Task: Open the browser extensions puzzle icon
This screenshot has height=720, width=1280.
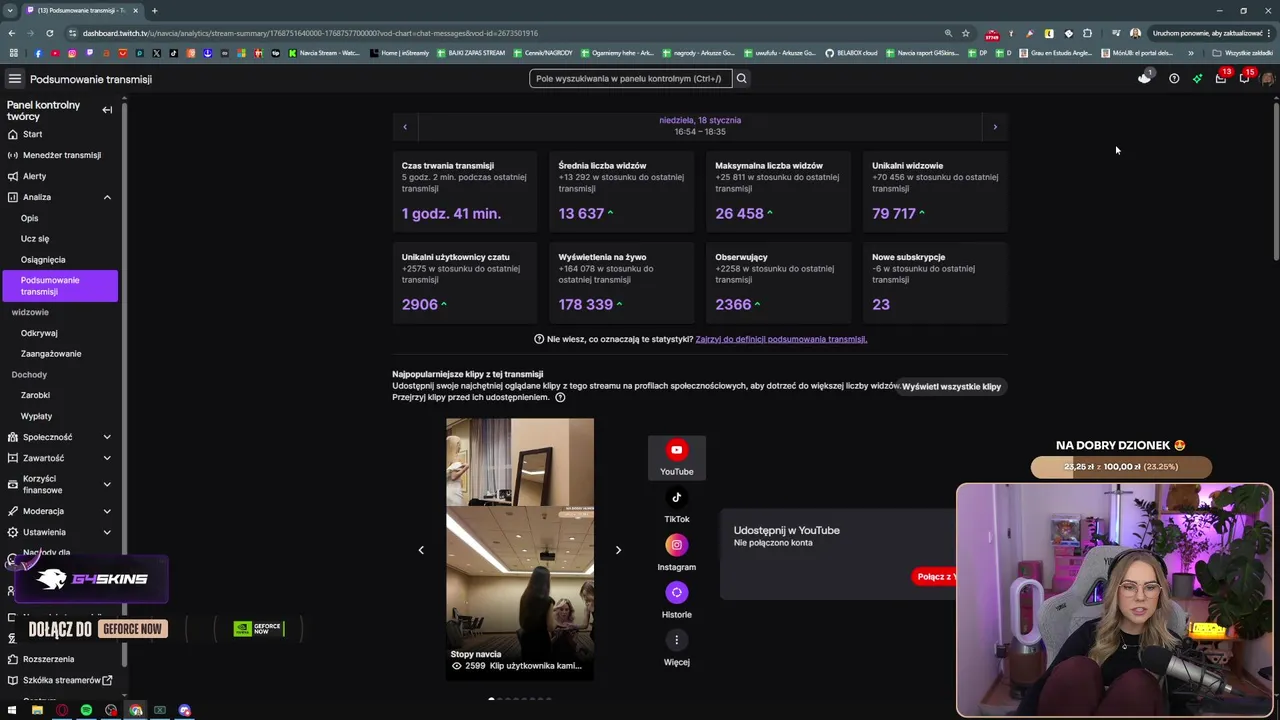Action: 1088,33
